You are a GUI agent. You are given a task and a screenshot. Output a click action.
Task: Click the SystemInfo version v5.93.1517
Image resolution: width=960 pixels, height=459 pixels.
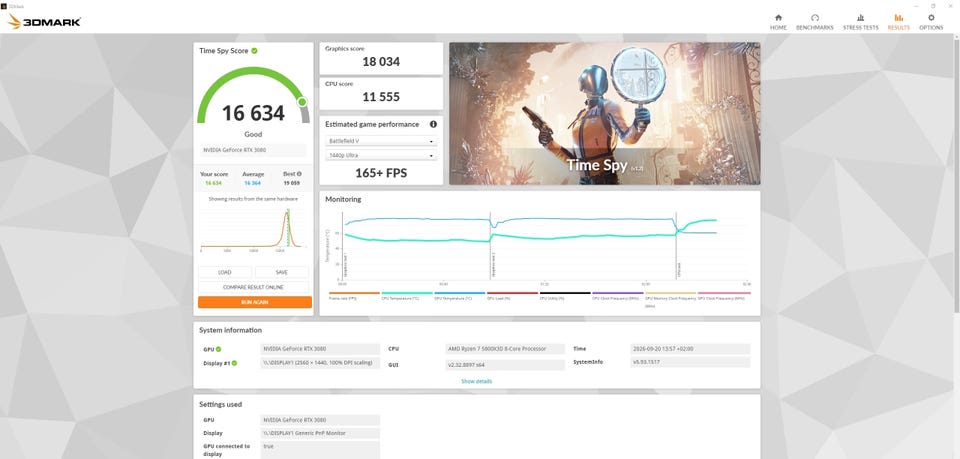click(x=690, y=362)
